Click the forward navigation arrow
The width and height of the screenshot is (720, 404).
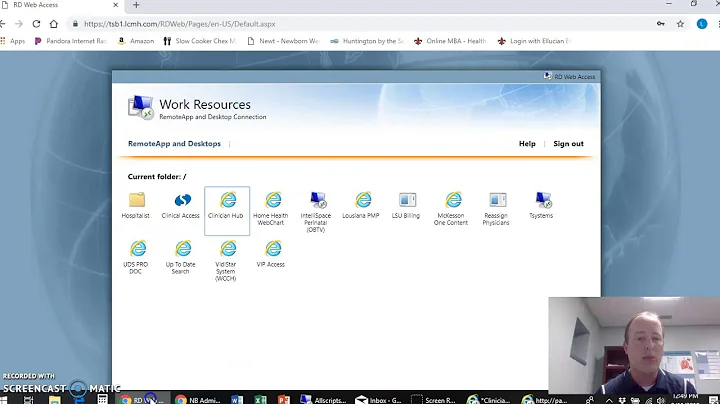click(x=19, y=24)
